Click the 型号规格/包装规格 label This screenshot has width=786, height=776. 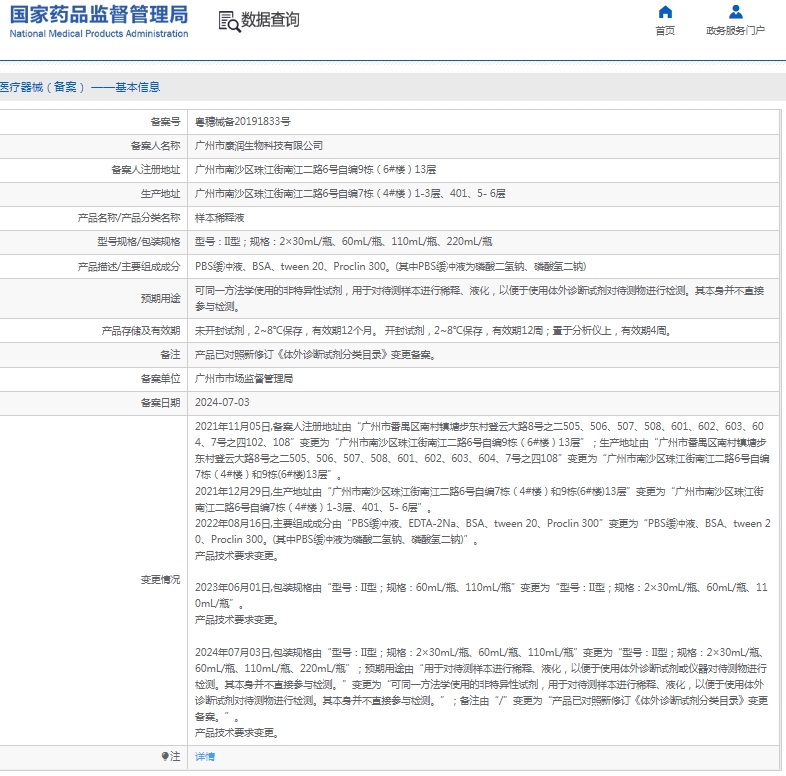[x=139, y=242]
